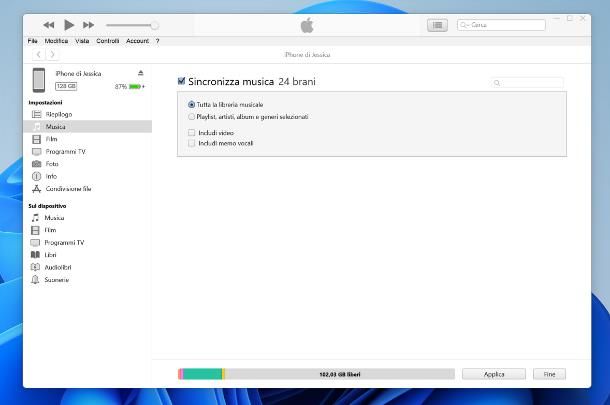Viewport: 610px width, 405px height.
Task: Open the File menu
Action: pyautogui.click(x=33, y=41)
